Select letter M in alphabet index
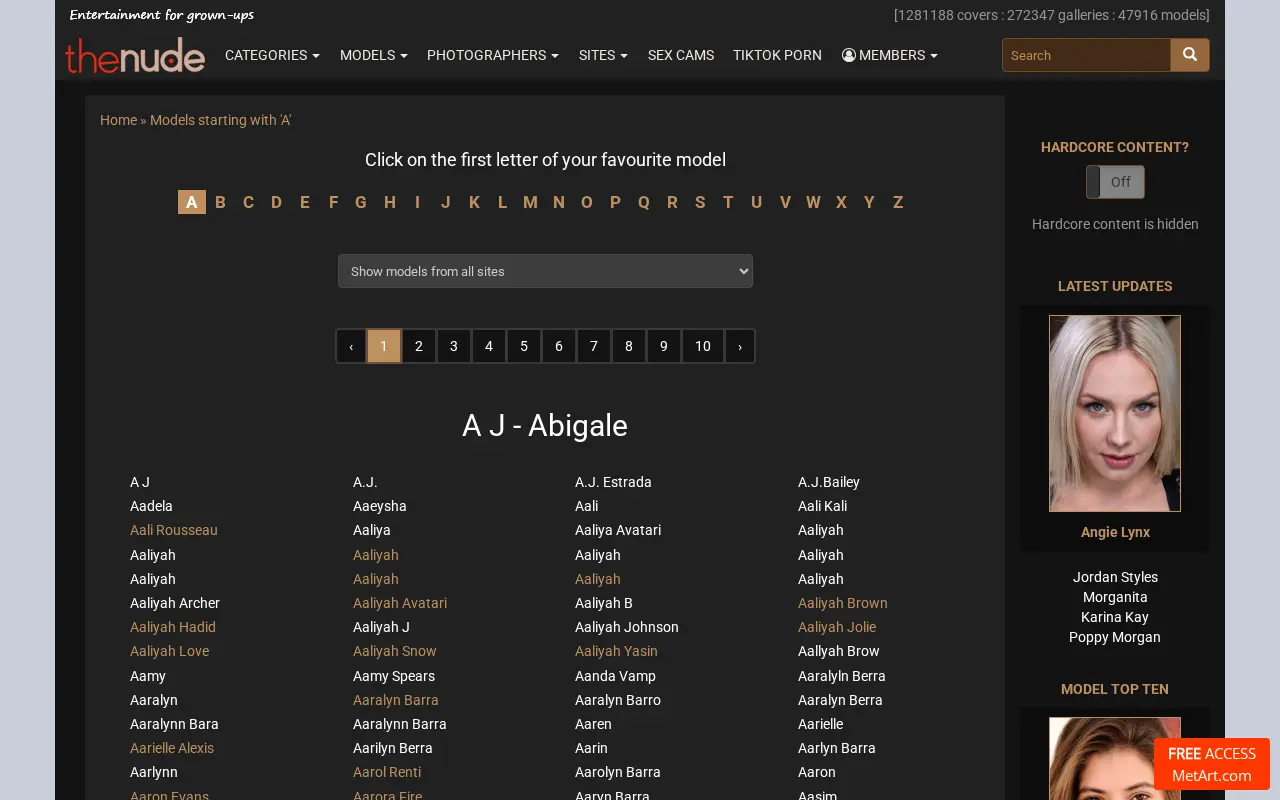Viewport: 1280px width, 800px height. (x=530, y=202)
